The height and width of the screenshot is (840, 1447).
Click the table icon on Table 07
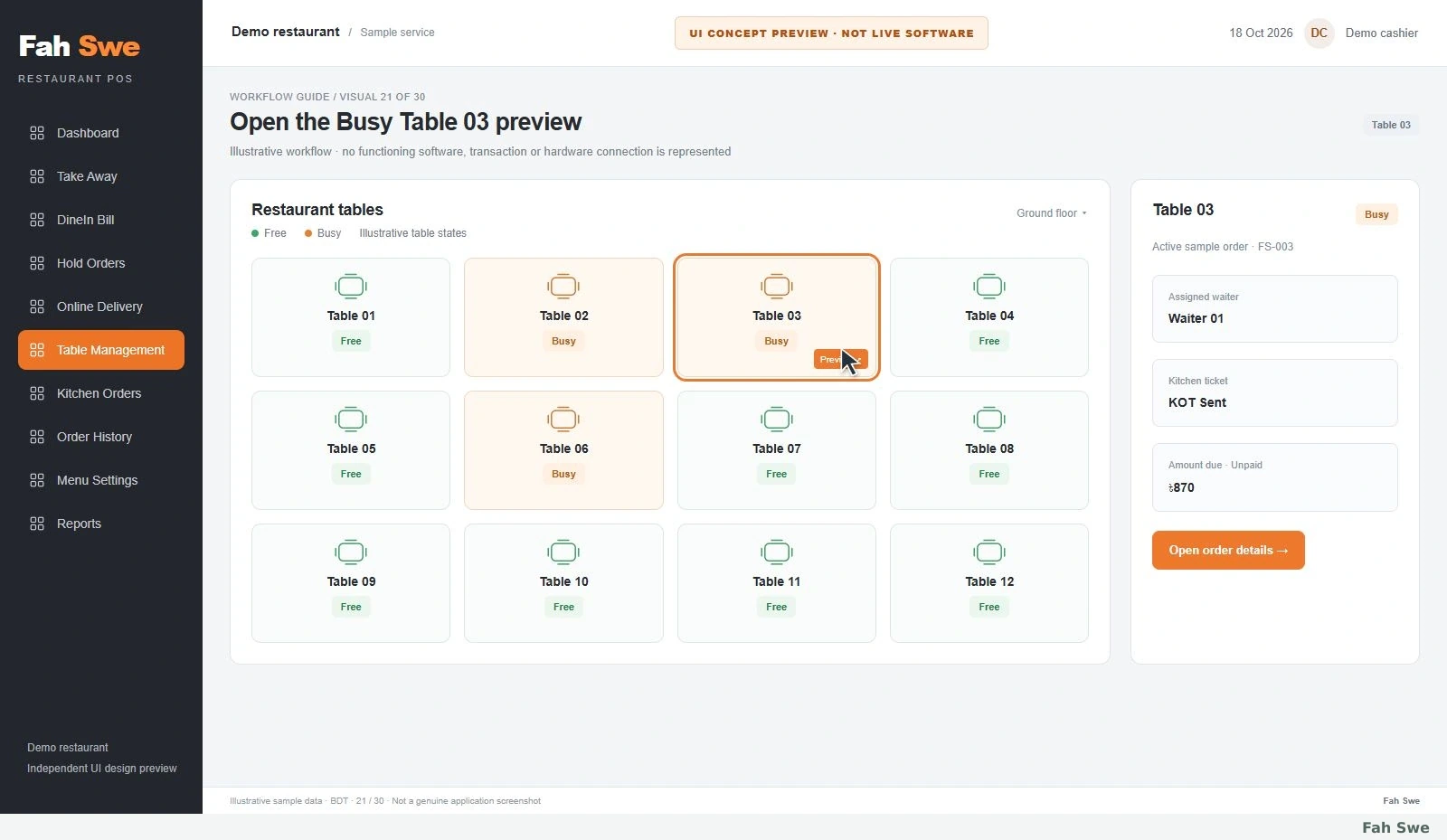(x=777, y=420)
